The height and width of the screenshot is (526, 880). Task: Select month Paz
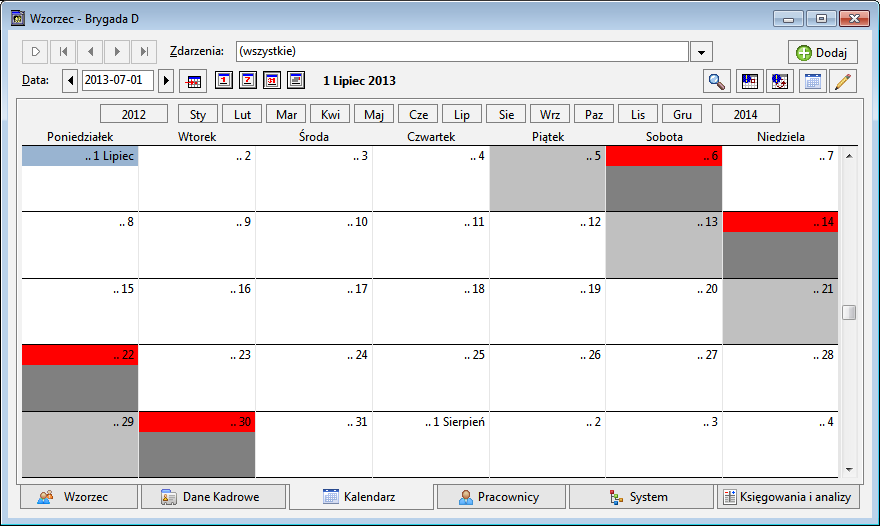click(594, 114)
